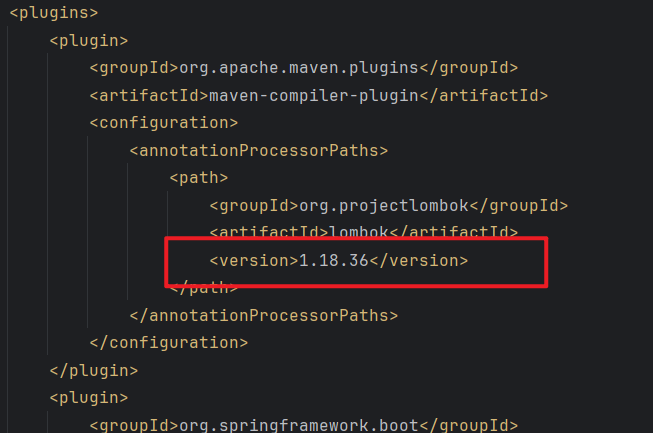Click the version 1.18.36 value
The height and width of the screenshot is (433, 653).
[334, 261]
